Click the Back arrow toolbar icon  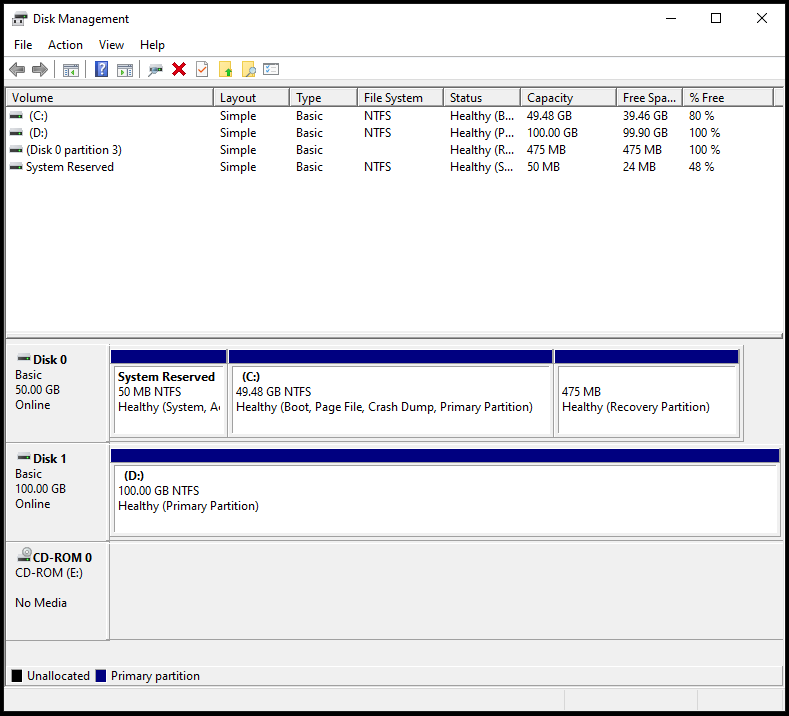(17, 69)
